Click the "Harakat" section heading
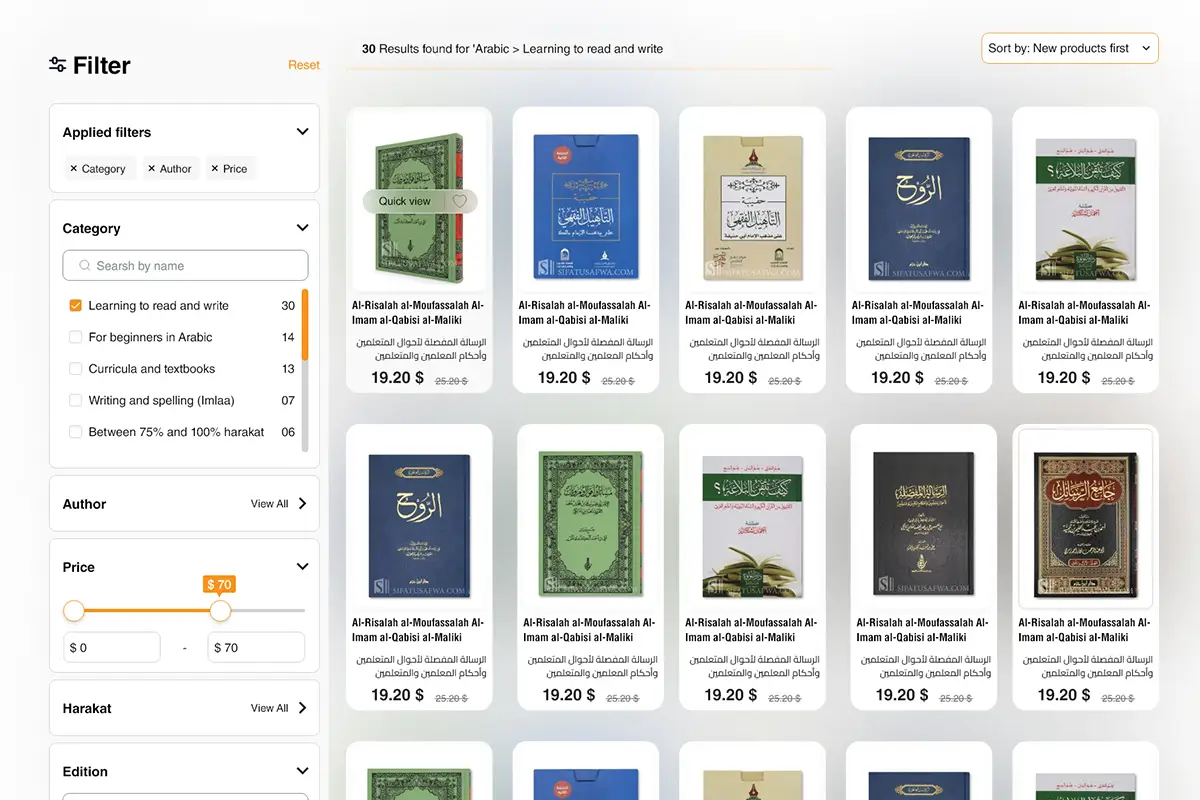 click(x=87, y=708)
